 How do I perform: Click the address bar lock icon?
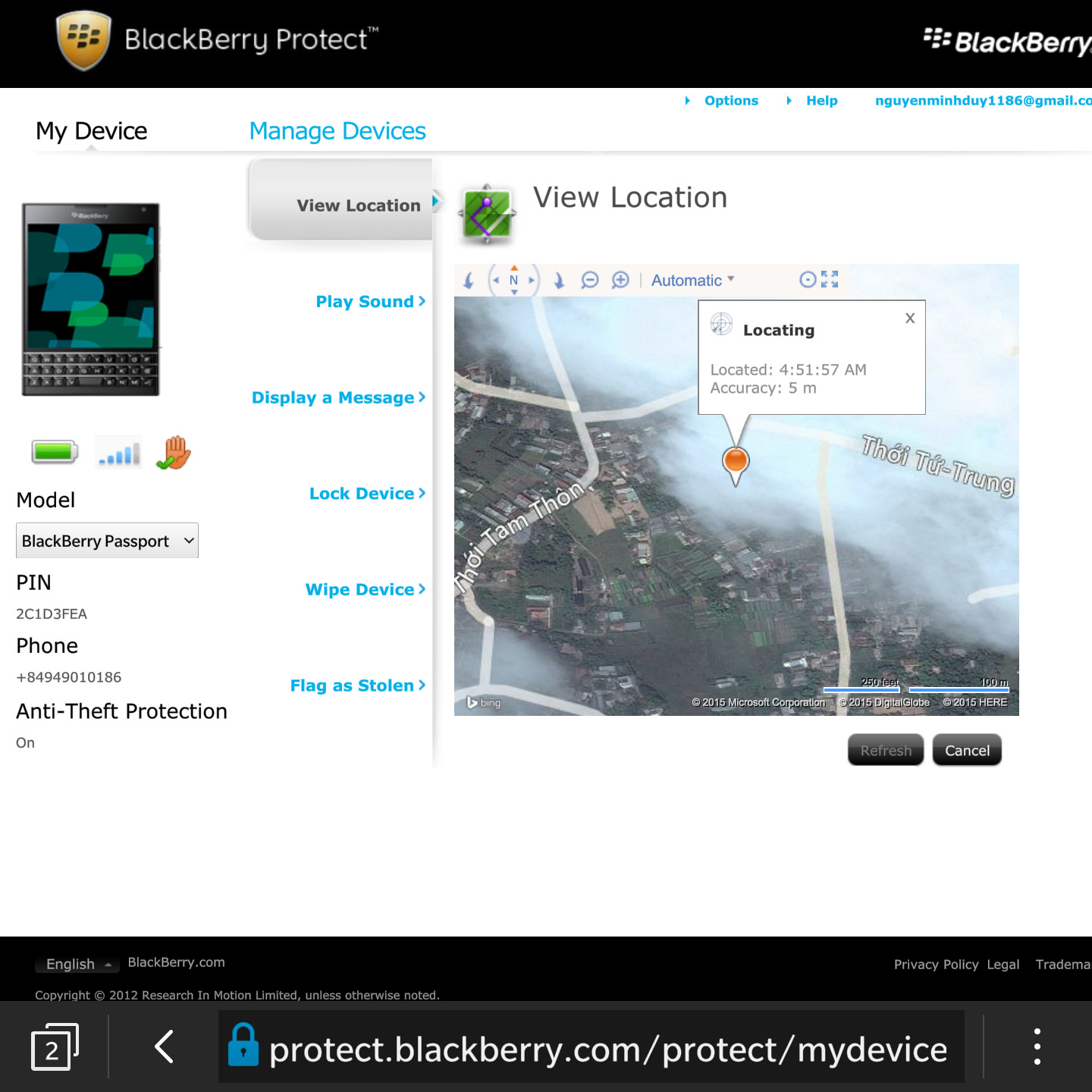pos(243,1046)
